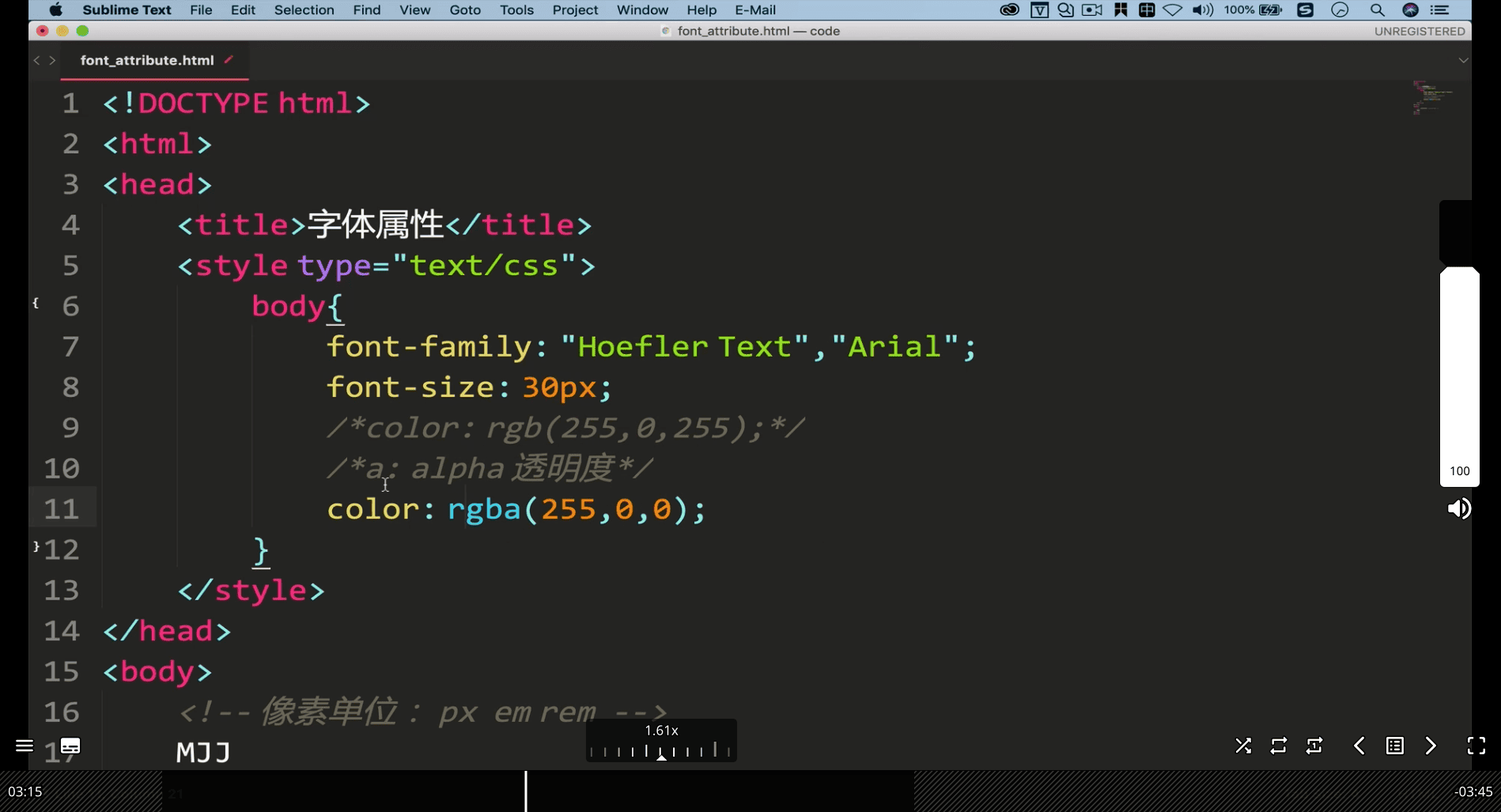Screen dimensions: 1501x812
Task: Click the rgba function on line 11
Action: [484, 509]
